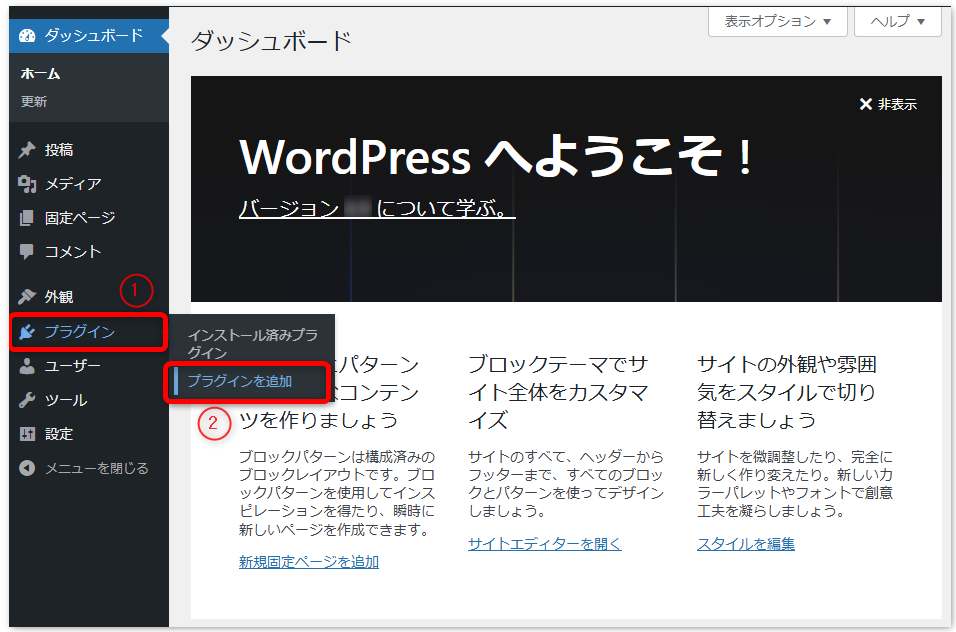956x632 pixels.
Task: Select the ツール tools wrench icon
Action: pyautogui.click(x=27, y=400)
